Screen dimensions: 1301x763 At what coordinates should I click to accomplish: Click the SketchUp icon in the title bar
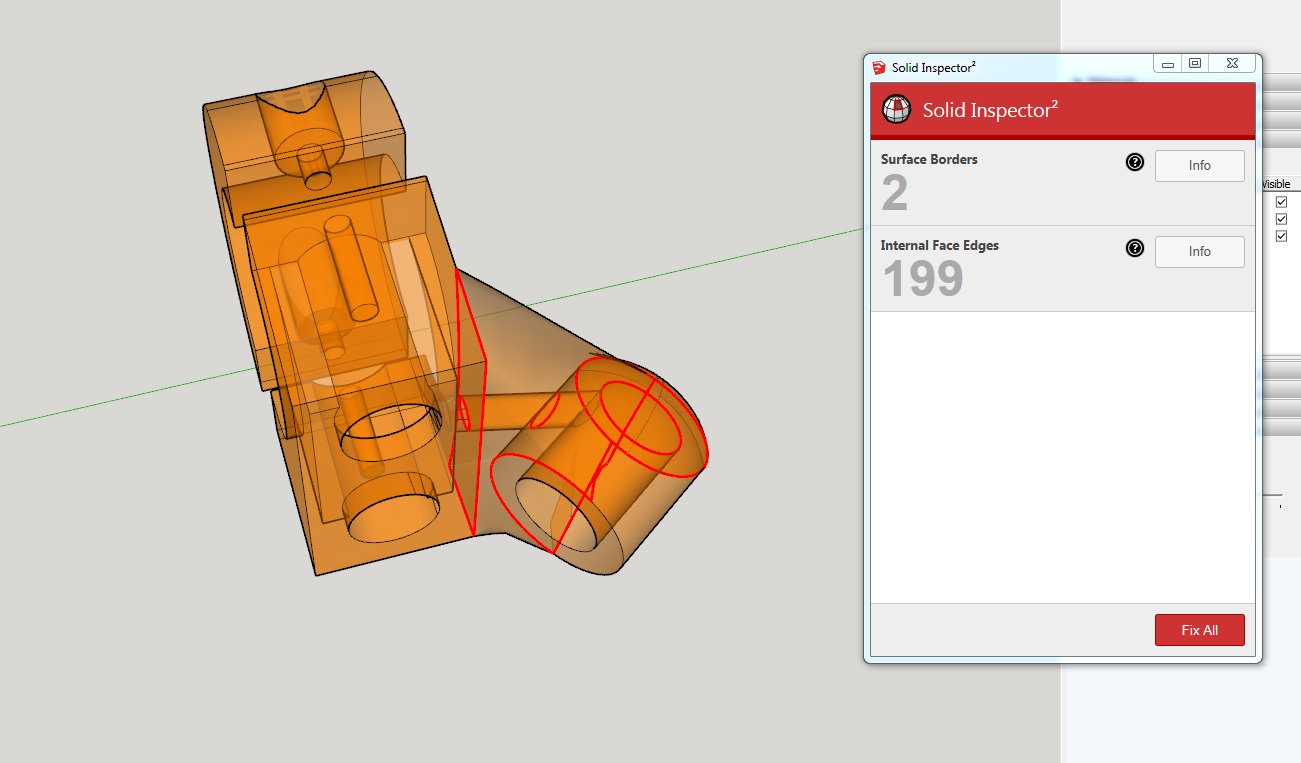[879, 67]
